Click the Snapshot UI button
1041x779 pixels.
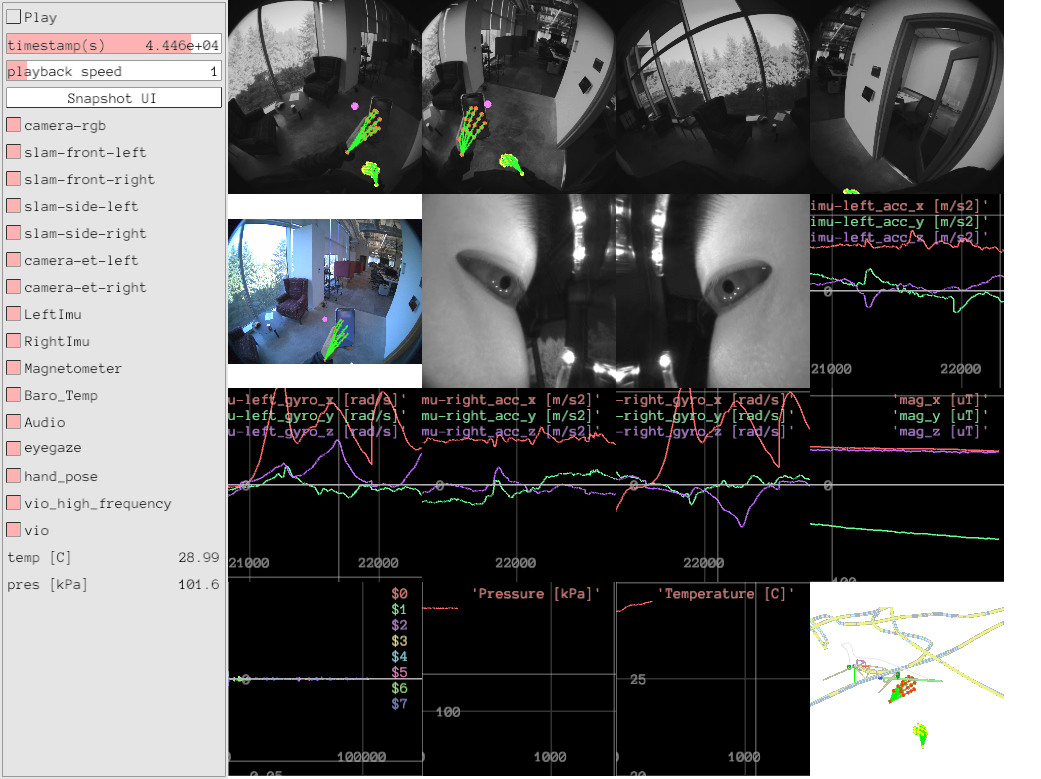[x=113, y=98]
